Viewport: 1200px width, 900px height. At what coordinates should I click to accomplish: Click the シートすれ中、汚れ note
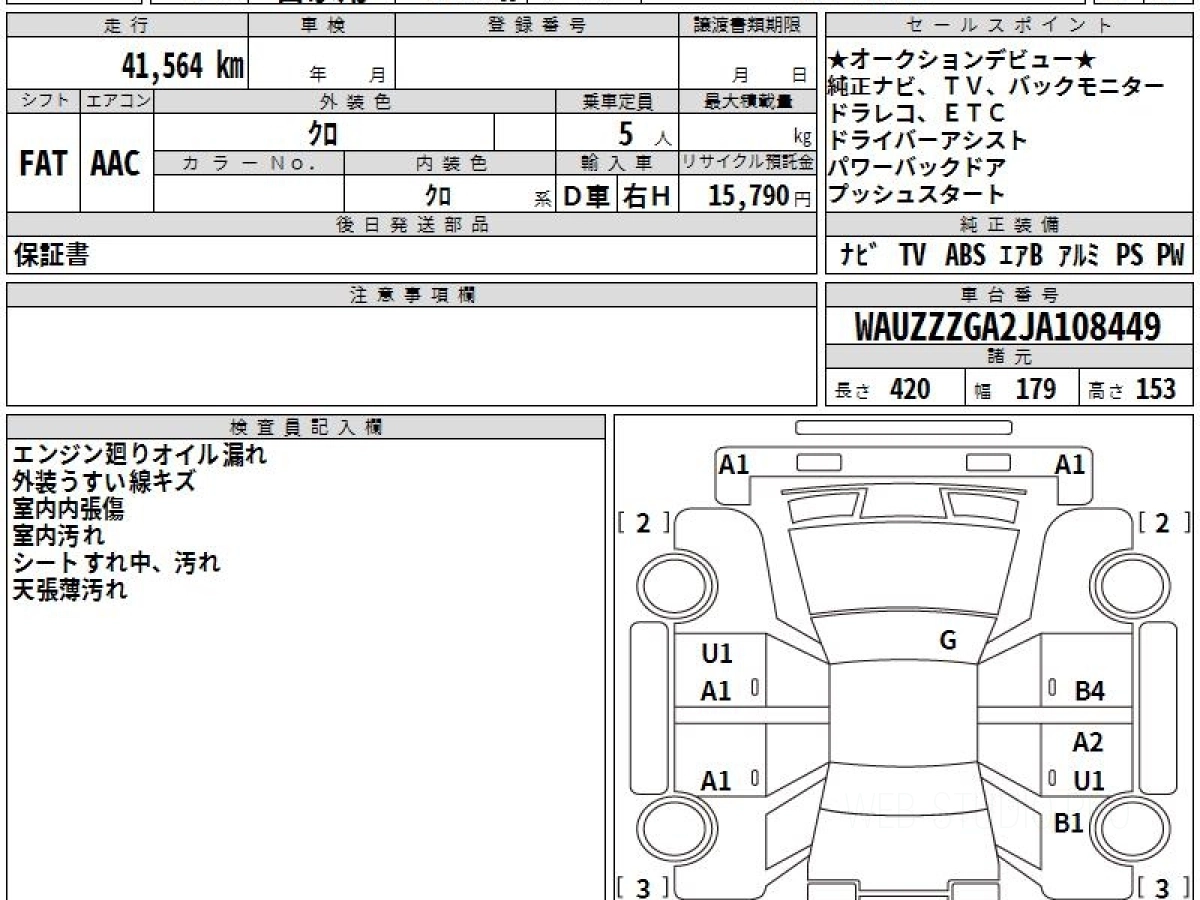pyautogui.click(x=116, y=563)
